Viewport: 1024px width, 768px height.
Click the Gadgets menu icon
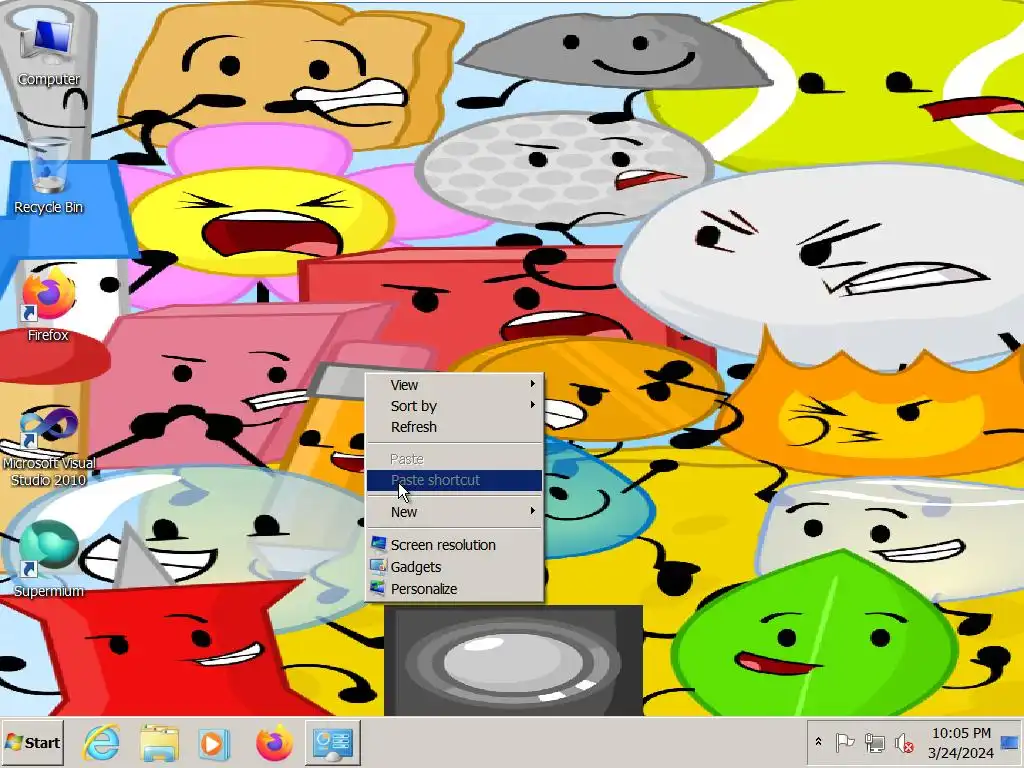click(x=378, y=566)
